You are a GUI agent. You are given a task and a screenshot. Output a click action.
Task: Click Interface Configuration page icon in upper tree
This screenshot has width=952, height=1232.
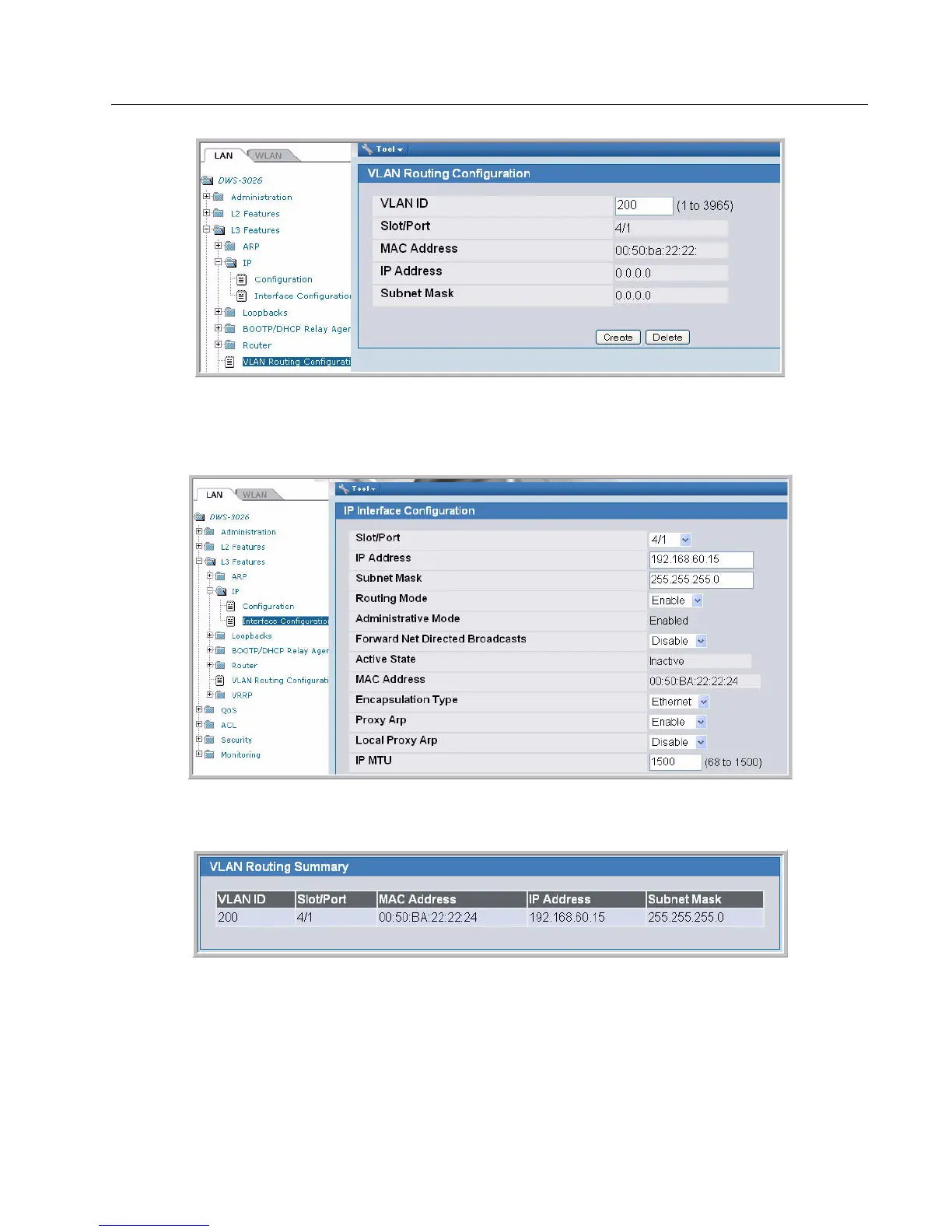tap(242, 296)
